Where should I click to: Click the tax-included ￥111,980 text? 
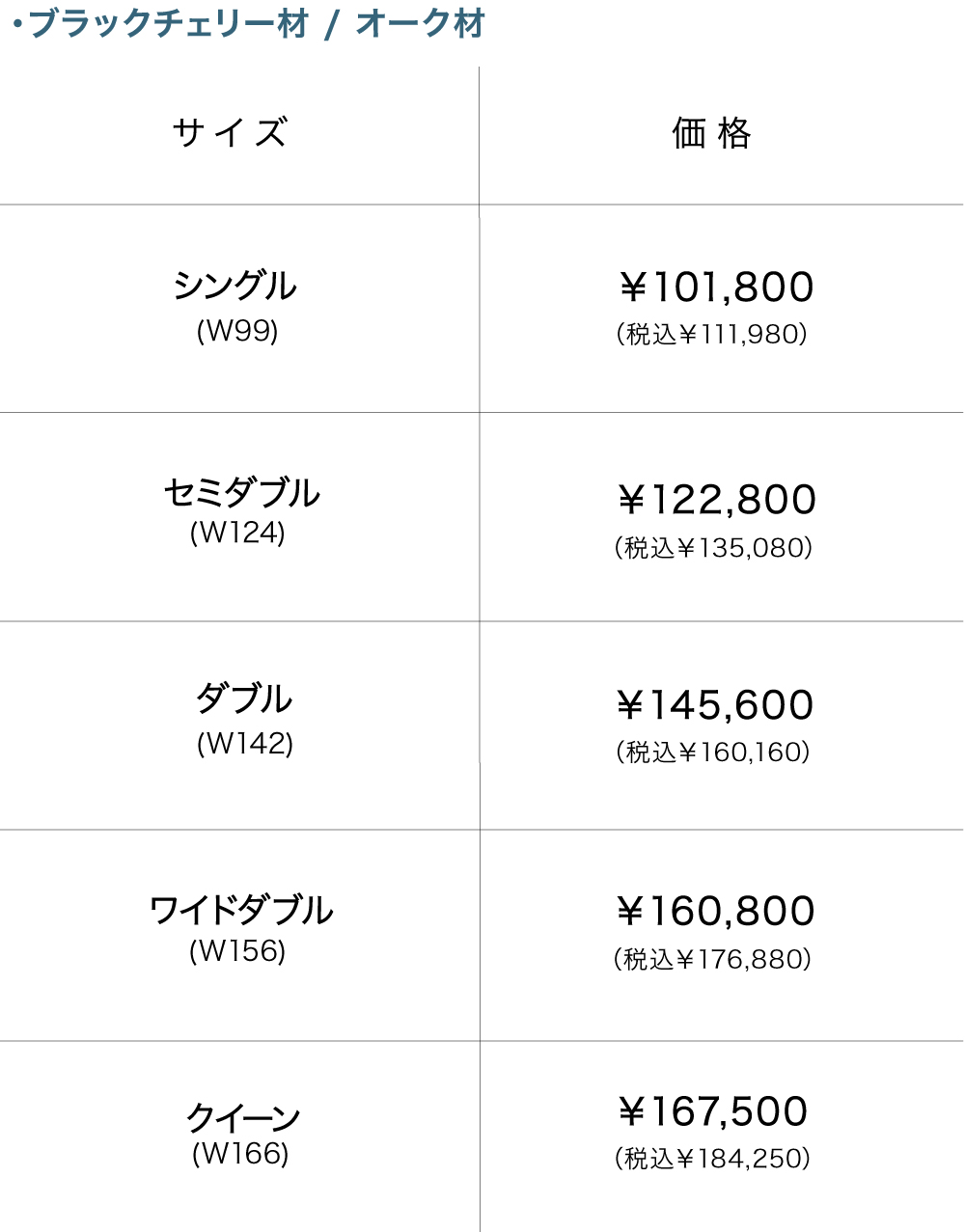[x=712, y=334]
